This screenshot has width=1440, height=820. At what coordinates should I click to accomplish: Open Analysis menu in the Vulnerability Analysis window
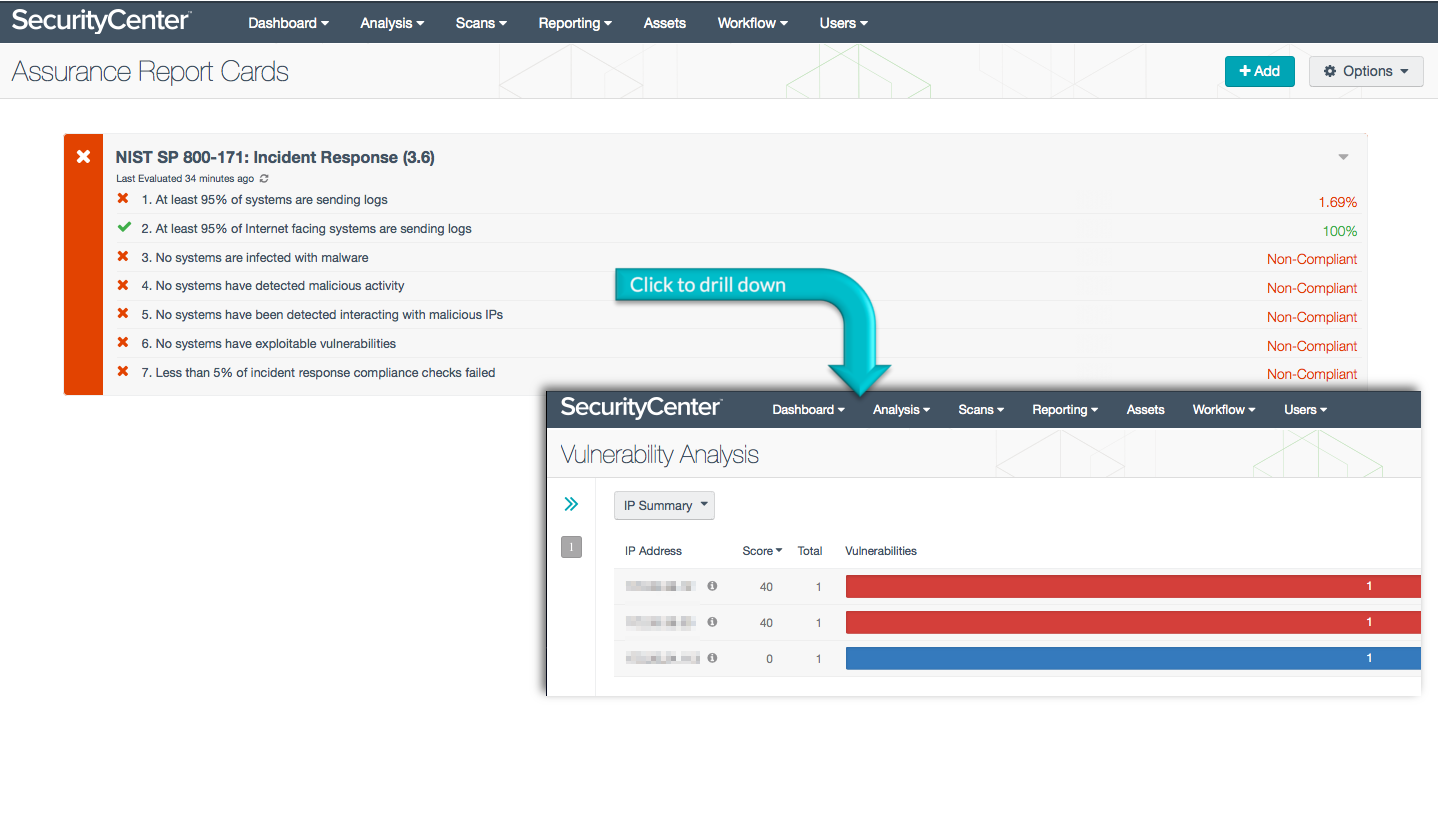coord(901,410)
